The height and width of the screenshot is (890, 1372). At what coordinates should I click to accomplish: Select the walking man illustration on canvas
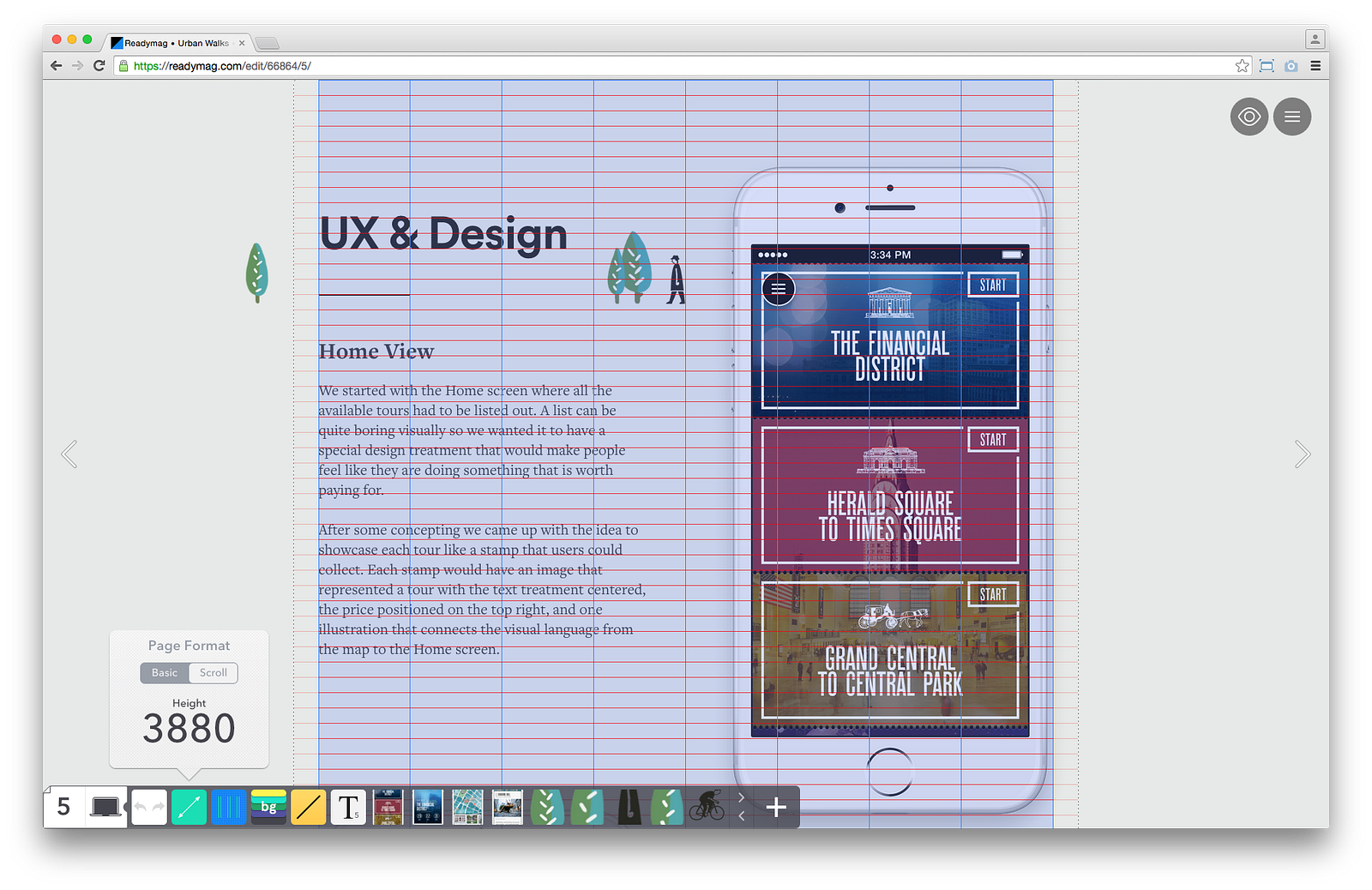tap(677, 280)
